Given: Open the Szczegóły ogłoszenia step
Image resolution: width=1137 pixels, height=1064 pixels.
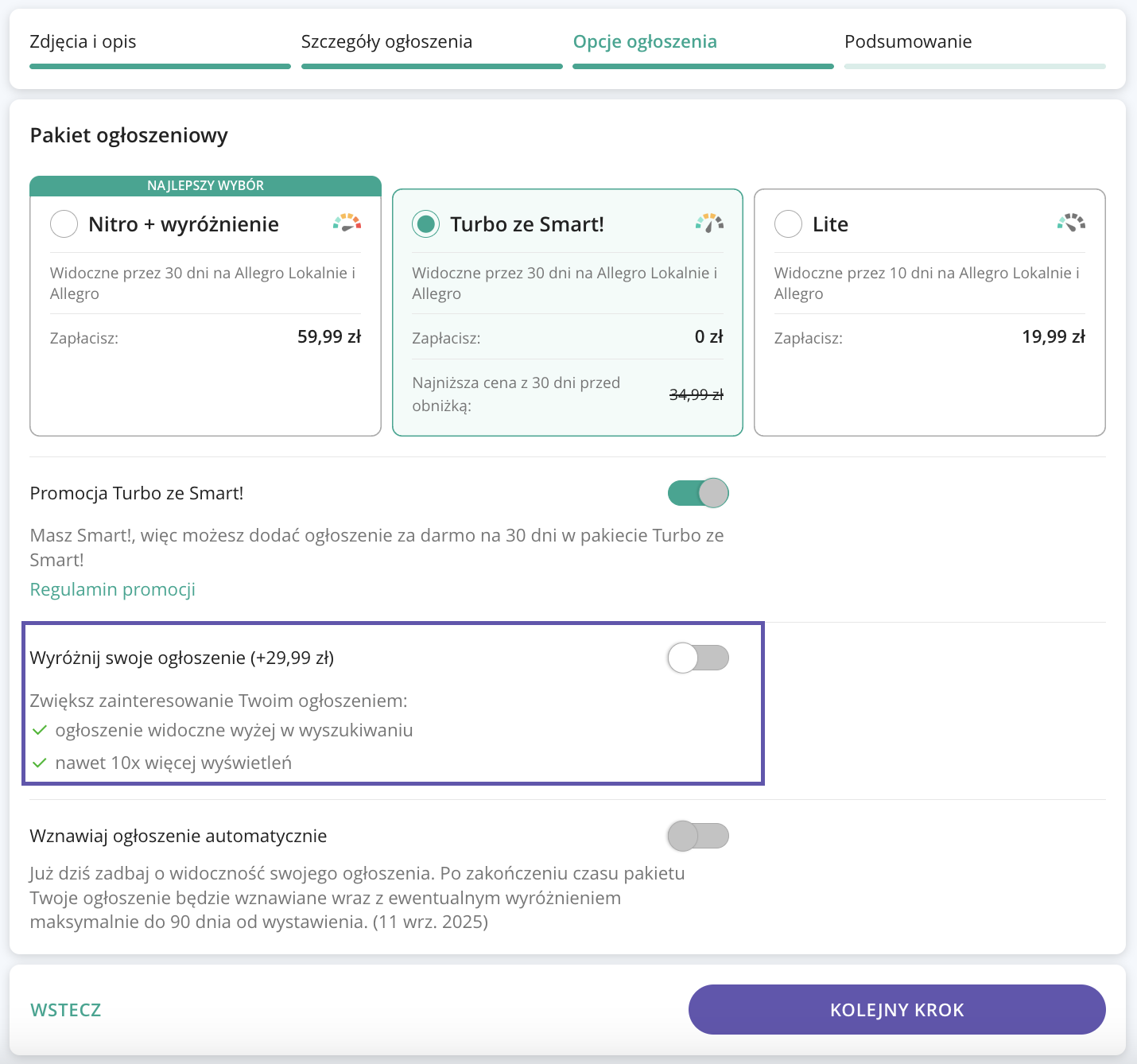Looking at the screenshot, I should (x=386, y=42).
